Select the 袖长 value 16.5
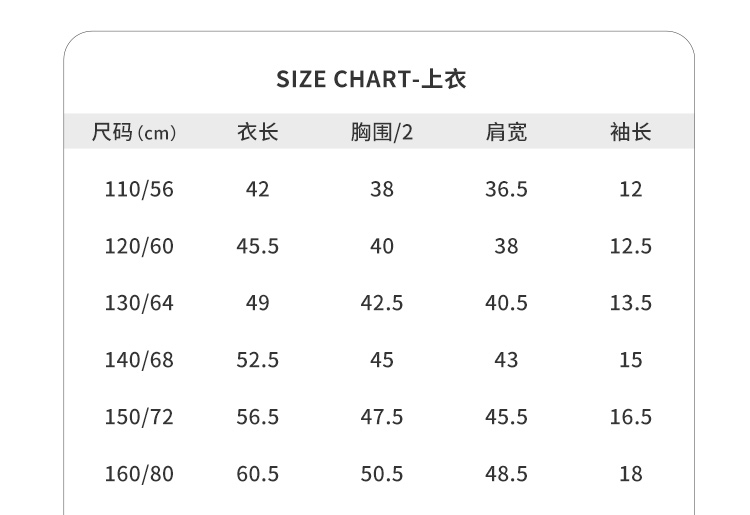 point(630,417)
